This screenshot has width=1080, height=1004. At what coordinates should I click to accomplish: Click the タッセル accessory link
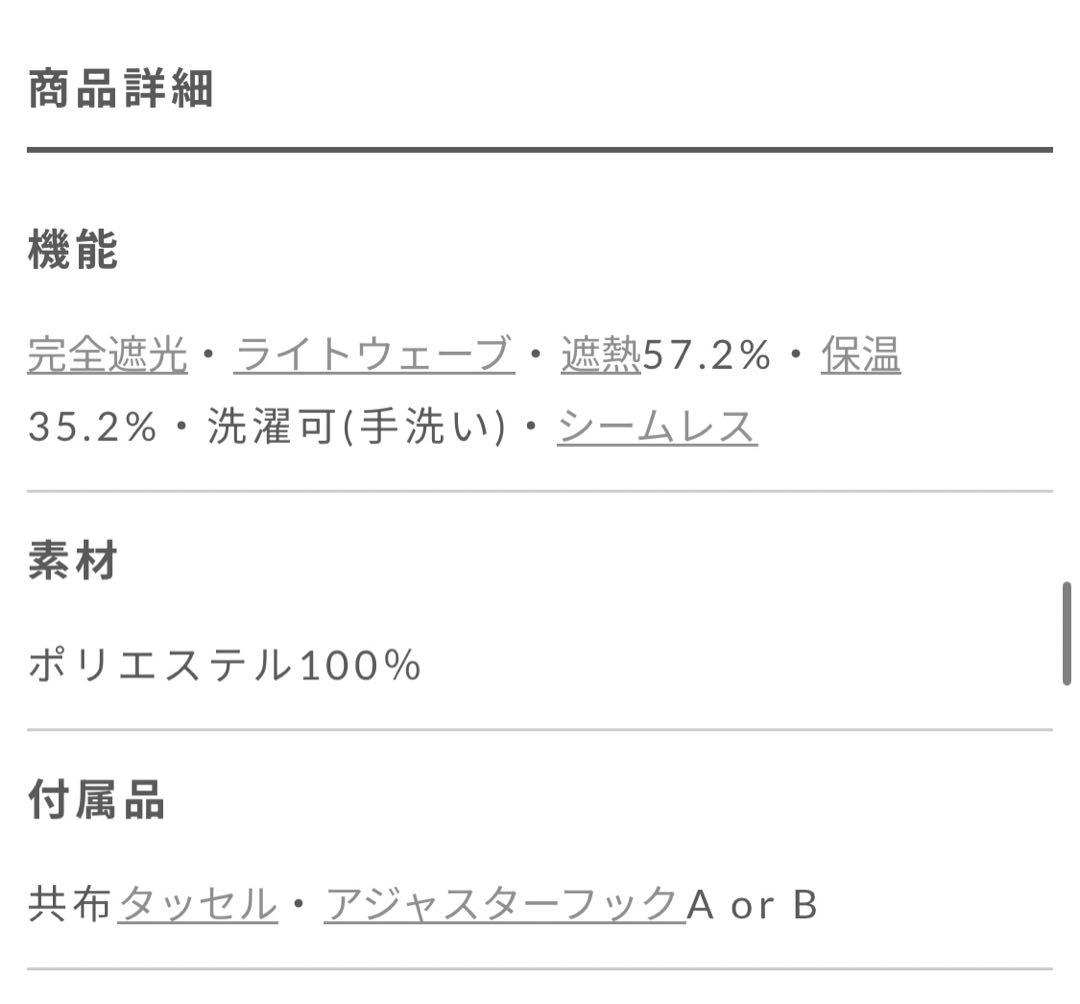tap(197, 904)
